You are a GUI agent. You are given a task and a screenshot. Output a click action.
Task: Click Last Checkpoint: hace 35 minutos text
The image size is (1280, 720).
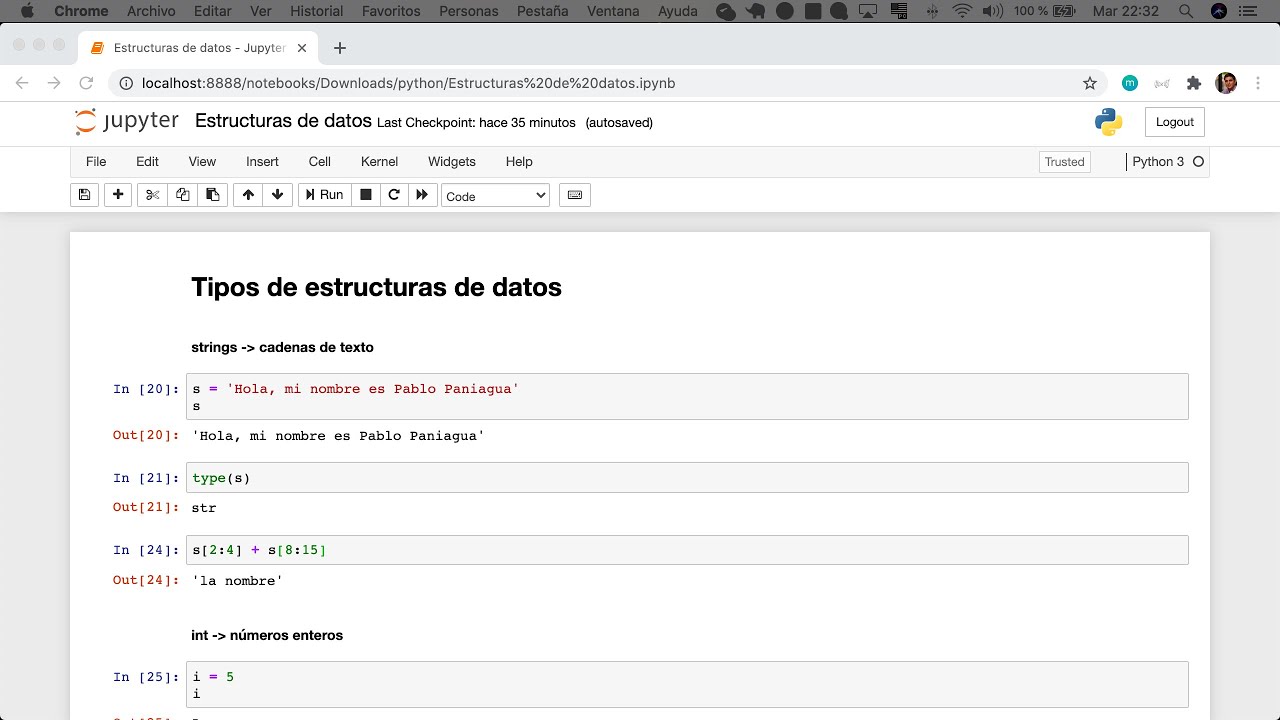click(476, 123)
